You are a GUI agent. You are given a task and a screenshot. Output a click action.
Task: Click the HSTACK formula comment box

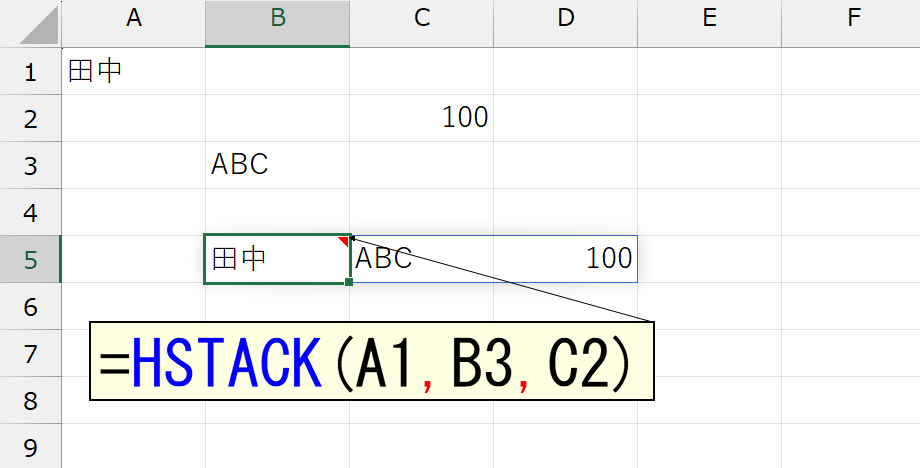pyautogui.click(x=371, y=361)
